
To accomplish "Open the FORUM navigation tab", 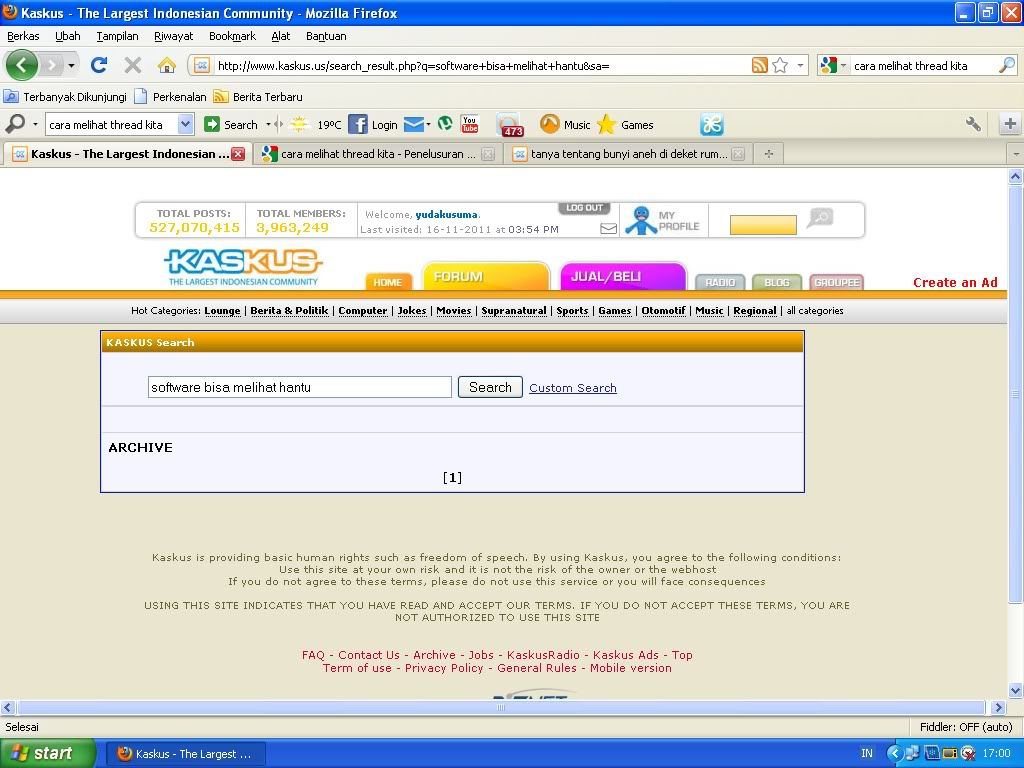I will tap(486, 276).
